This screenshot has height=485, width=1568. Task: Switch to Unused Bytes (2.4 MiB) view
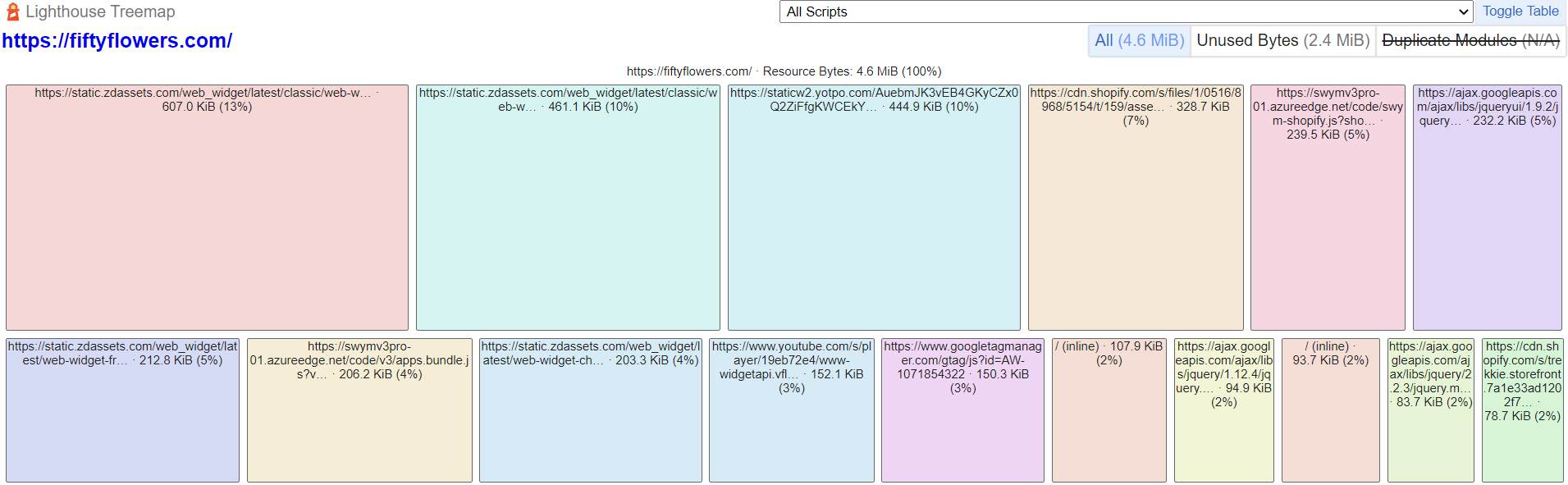tap(1282, 40)
